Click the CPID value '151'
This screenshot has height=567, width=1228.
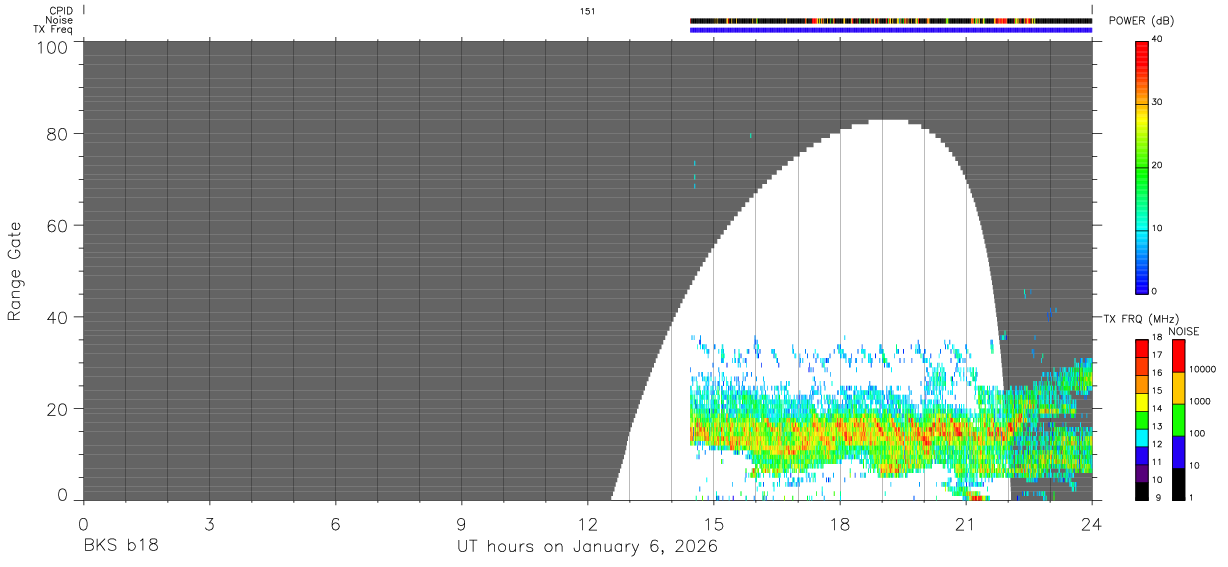point(588,11)
